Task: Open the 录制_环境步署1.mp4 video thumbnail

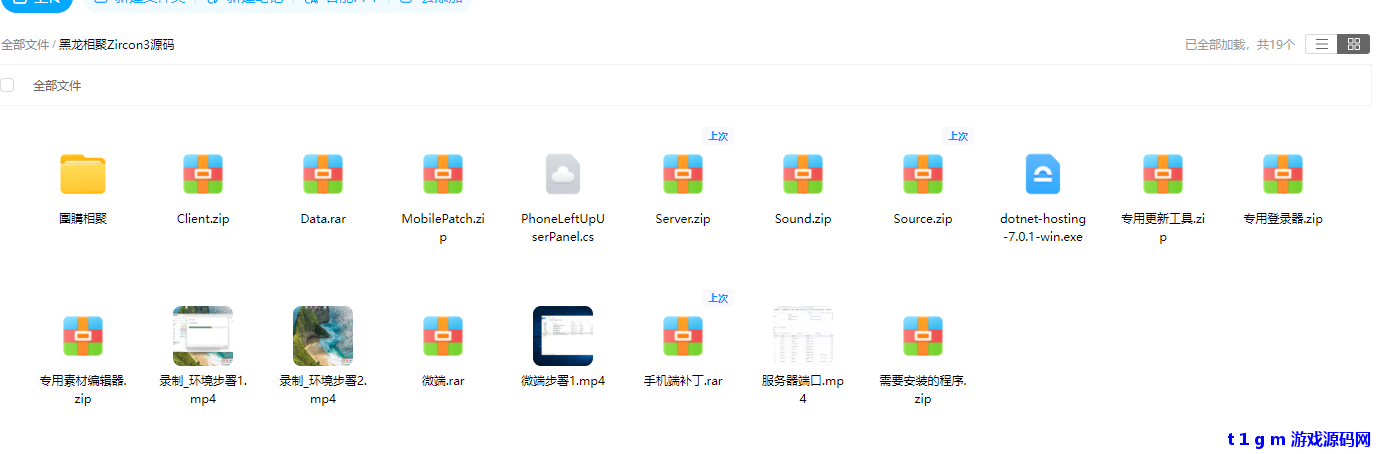Action: [203, 336]
